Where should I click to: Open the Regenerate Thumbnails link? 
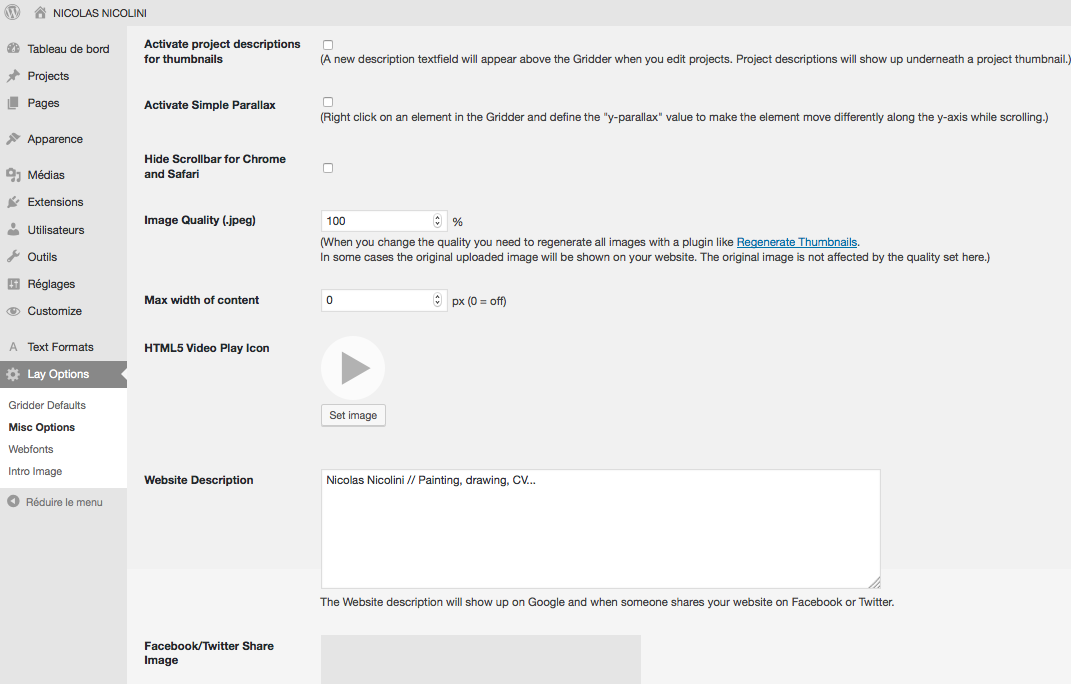(x=796, y=242)
